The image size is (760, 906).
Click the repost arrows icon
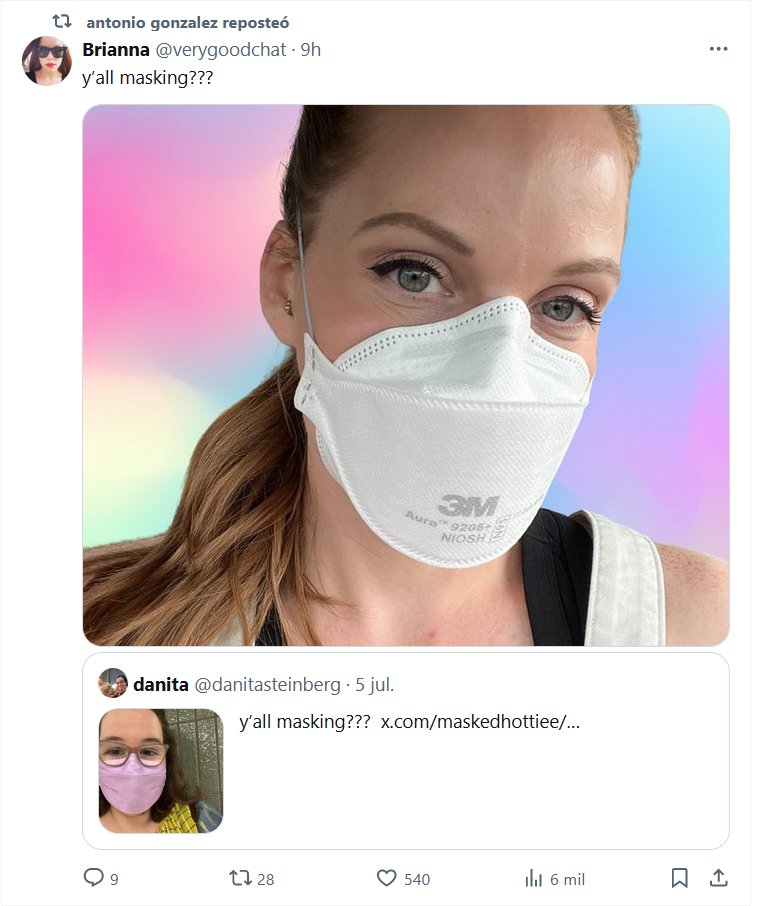[241, 878]
